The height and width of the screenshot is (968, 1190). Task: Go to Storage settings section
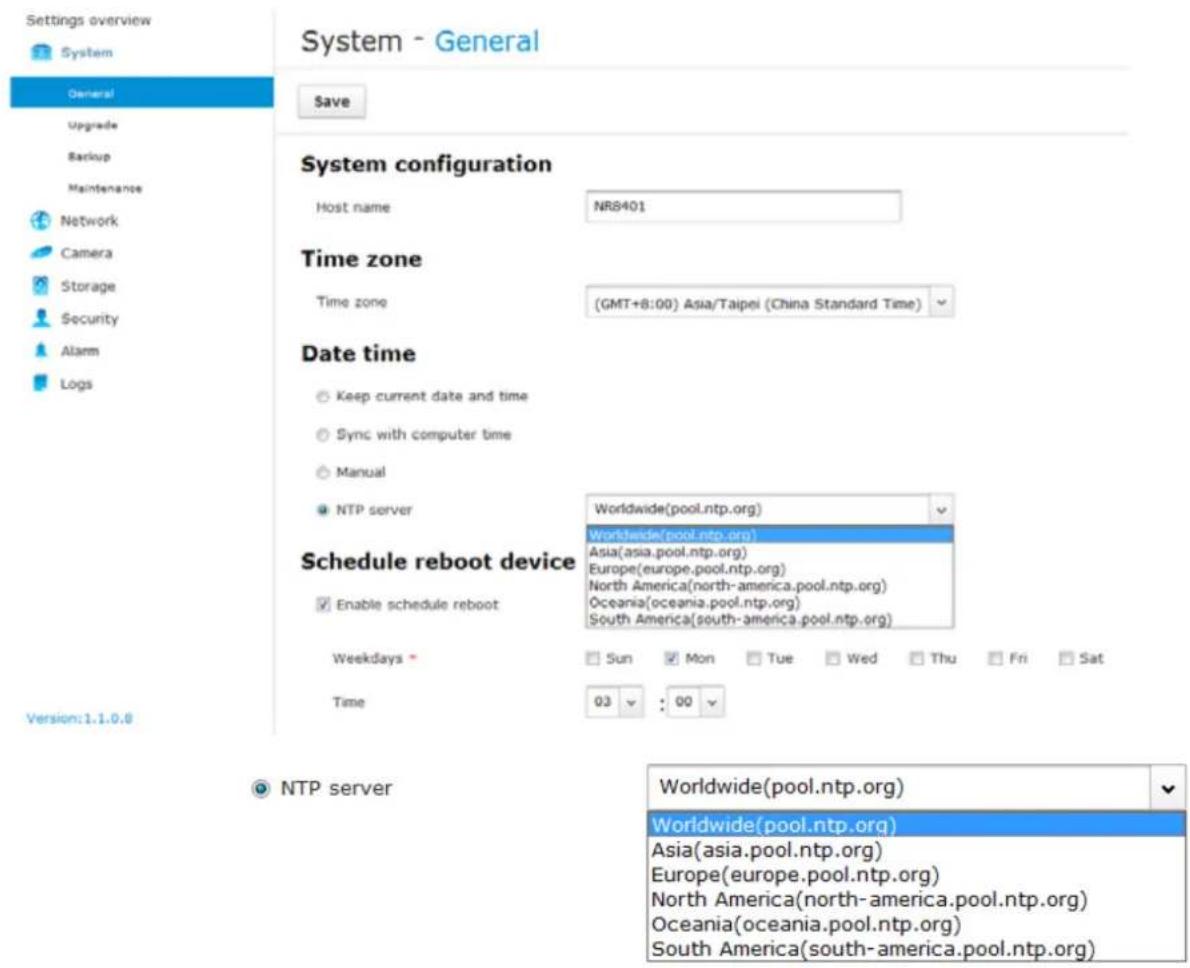88,286
